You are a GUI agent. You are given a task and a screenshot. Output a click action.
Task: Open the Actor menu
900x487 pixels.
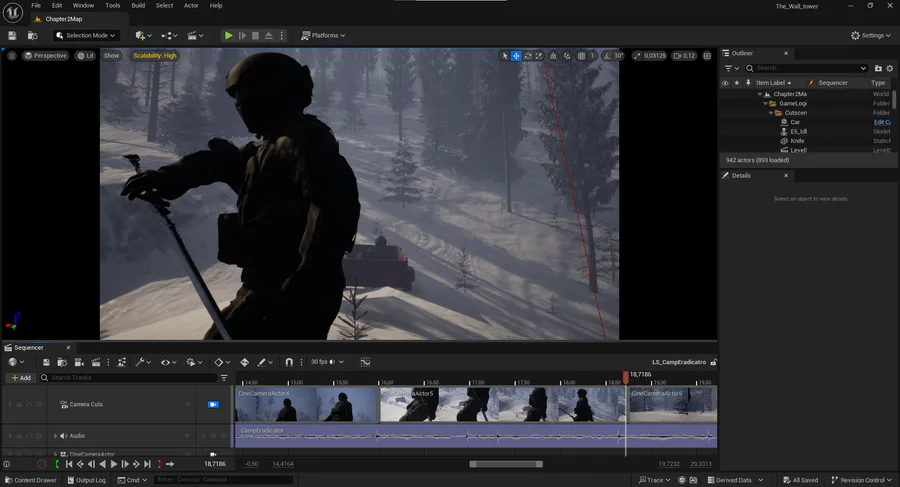click(x=191, y=5)
